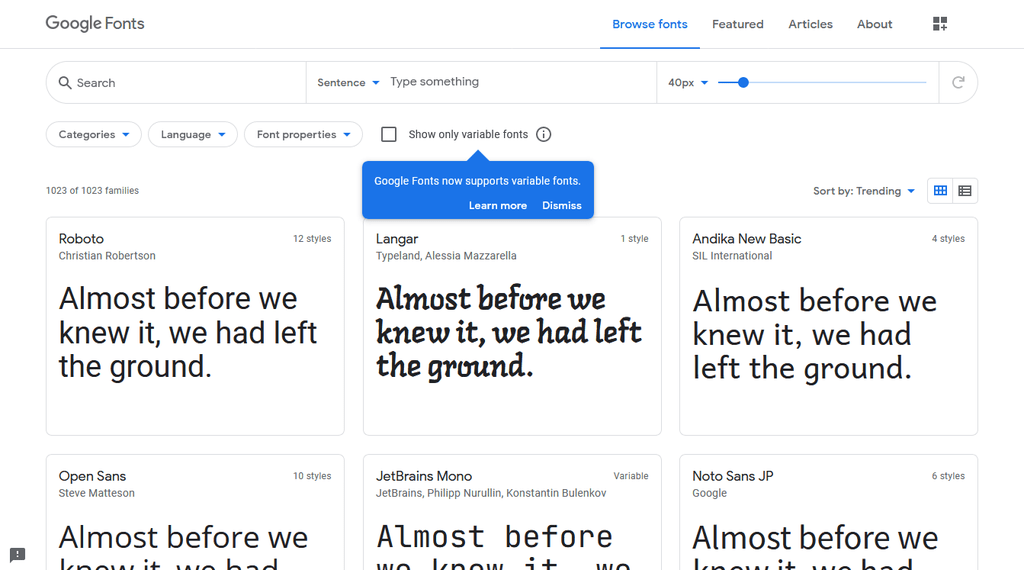The height and width of the screenshot is (570, 1024).
Task: Open the selected families grid icon
Action: [x=940, y=24]
